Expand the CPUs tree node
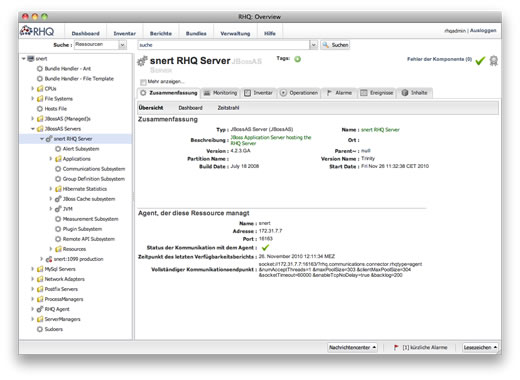Image resolution: width=520 pixels, height=380 pixels. click(x=33, y=89)
